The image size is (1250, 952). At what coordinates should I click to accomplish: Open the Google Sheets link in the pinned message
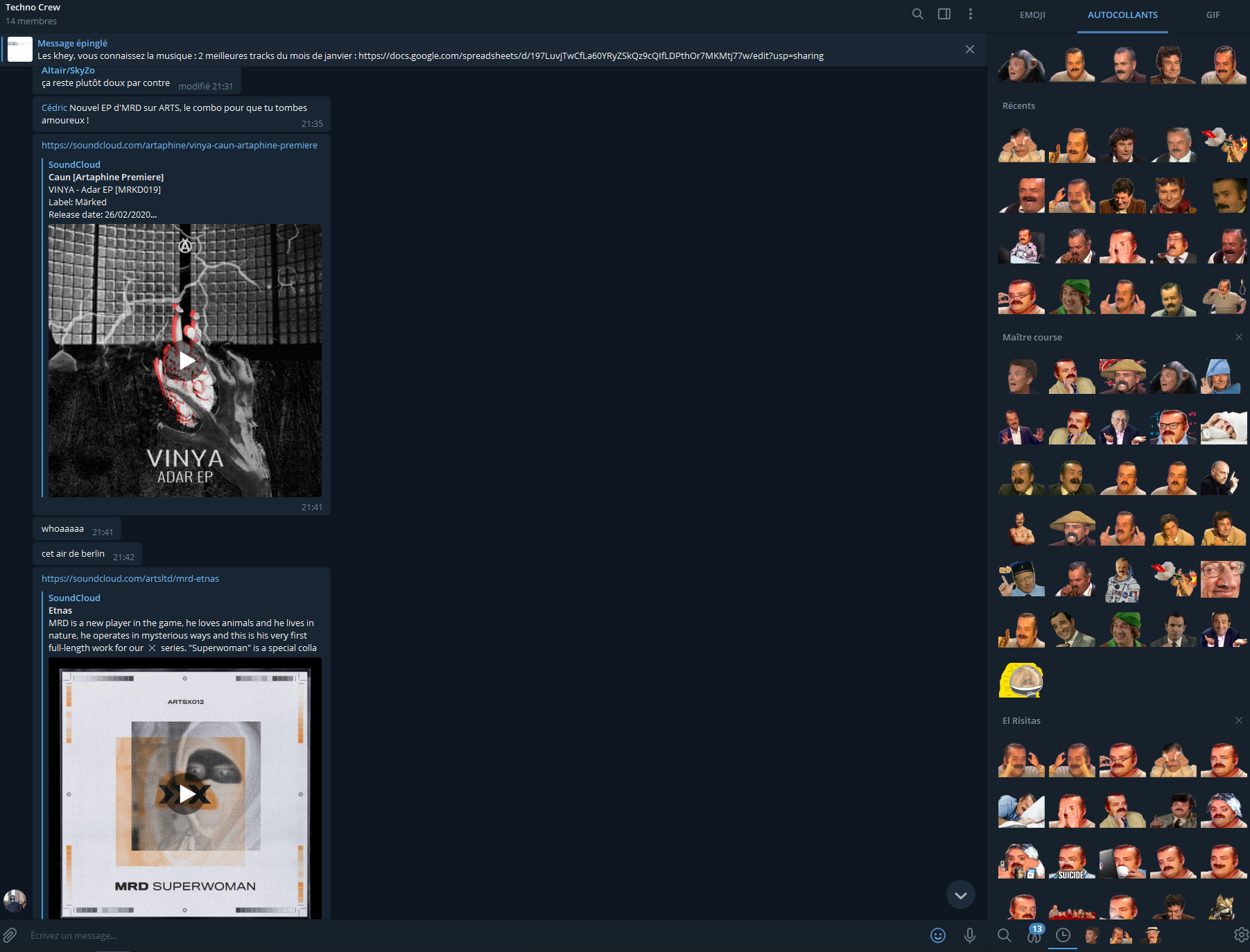(591, 55)
